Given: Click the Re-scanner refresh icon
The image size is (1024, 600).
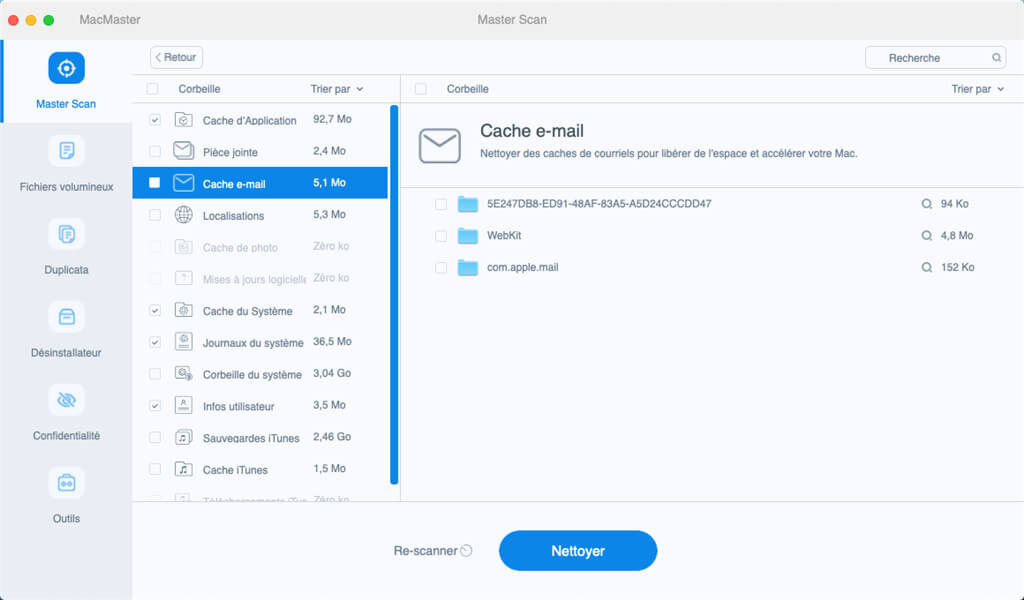Looking at the screenshot, I should coord(466,551).
